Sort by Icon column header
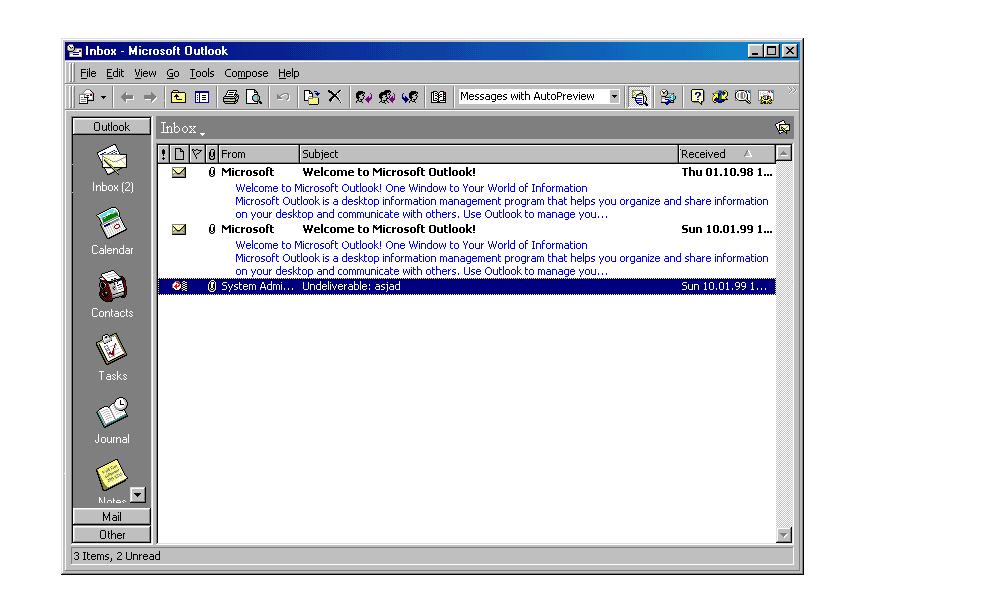This screenshot has height=599, width=985. pos(179,154)
